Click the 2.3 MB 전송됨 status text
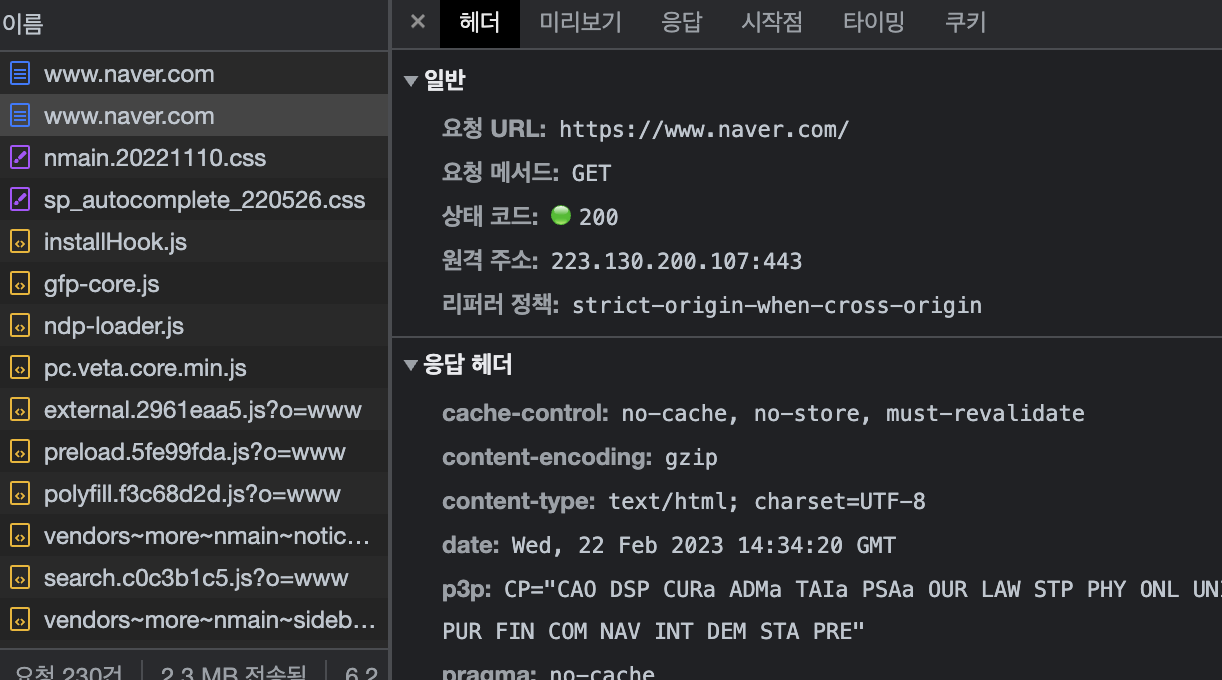The width and height of the screenshot is (1222, 680). pos(234,672)
